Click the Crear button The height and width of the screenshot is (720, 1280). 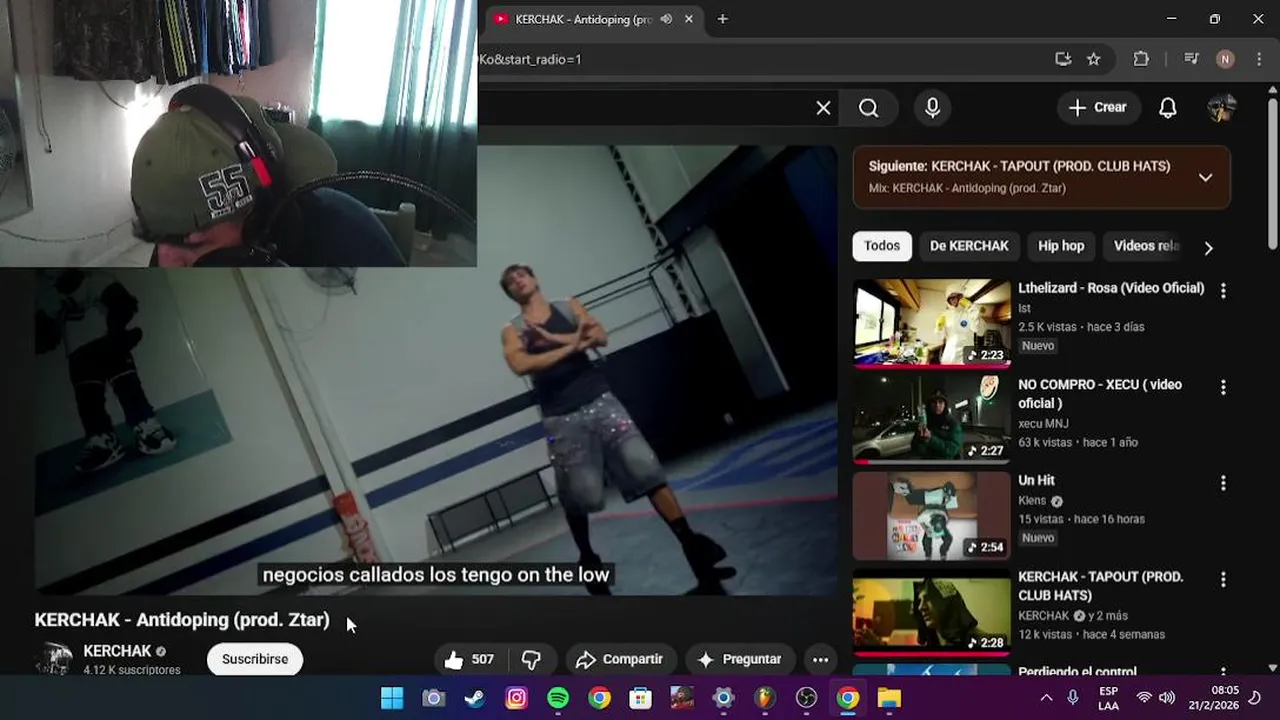pos(1098,108)
